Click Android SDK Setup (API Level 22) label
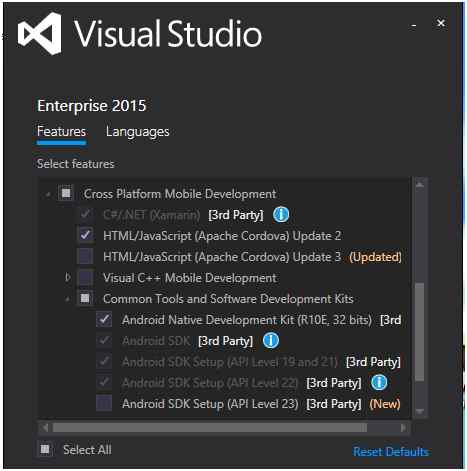The width and height of the screenshot is (467, 471). [210, 383]
